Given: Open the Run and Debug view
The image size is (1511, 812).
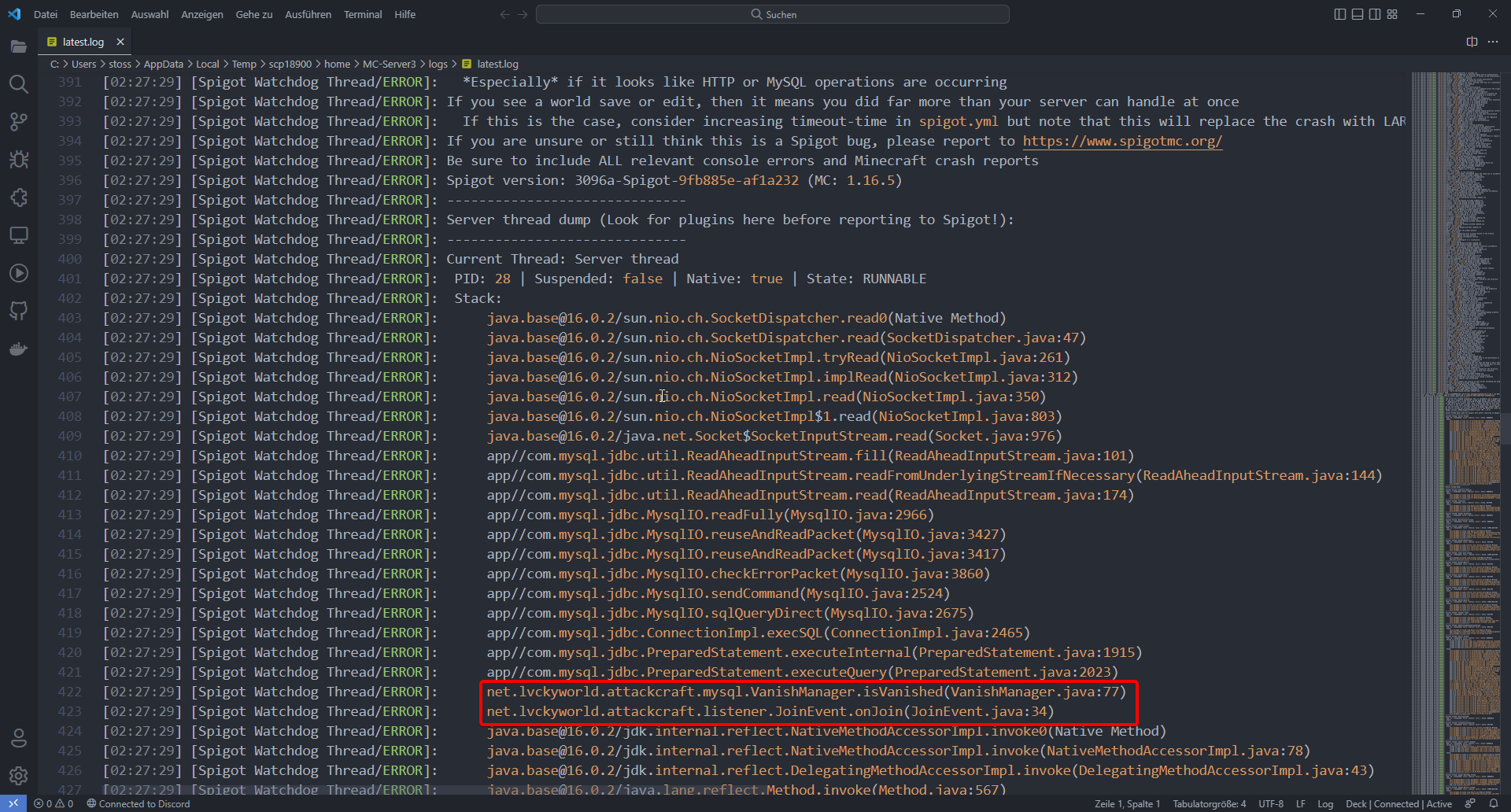Looking at the screenshot, I should (19, 160).
